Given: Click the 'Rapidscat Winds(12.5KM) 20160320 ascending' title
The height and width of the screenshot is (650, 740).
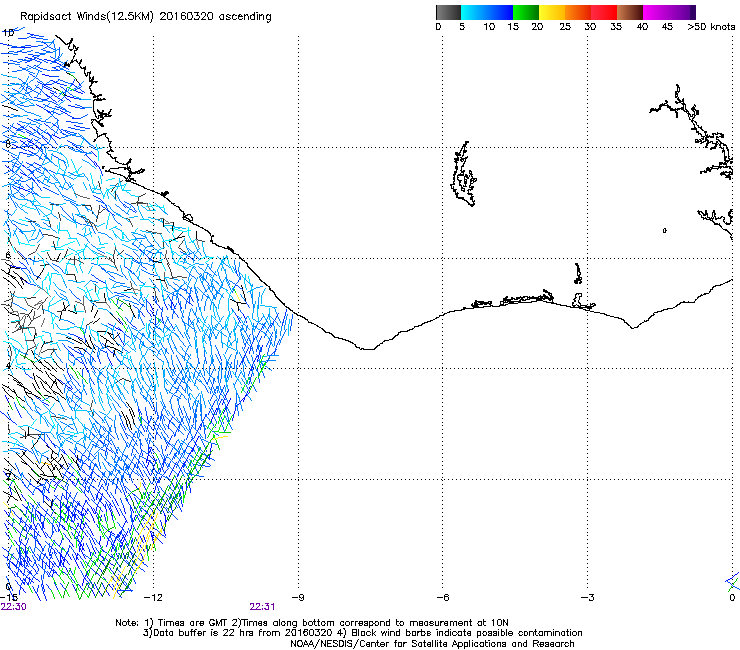Looking at the screenshot, I should point(146,17).
